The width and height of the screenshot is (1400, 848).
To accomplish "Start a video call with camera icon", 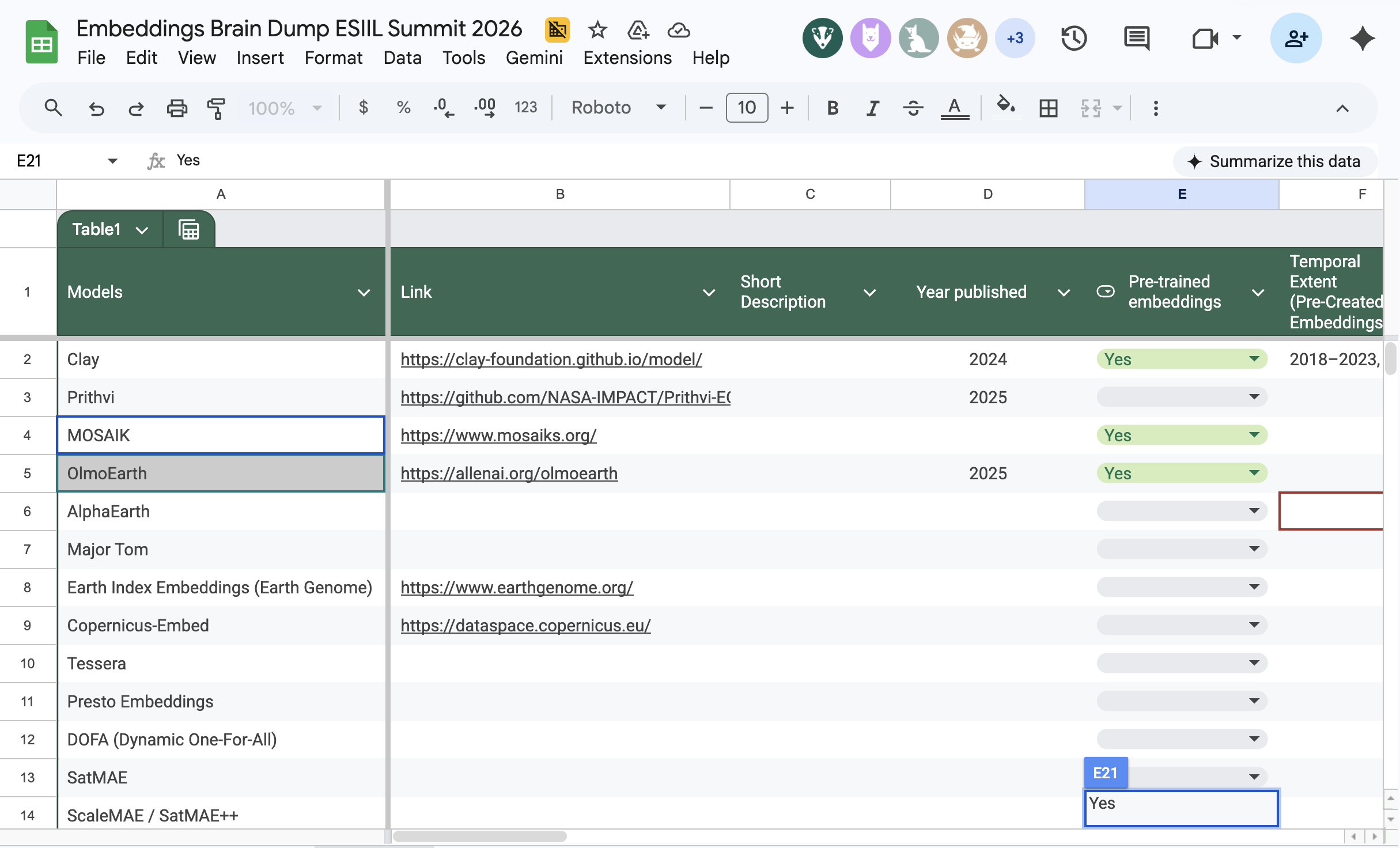I will click(1205, 39).
